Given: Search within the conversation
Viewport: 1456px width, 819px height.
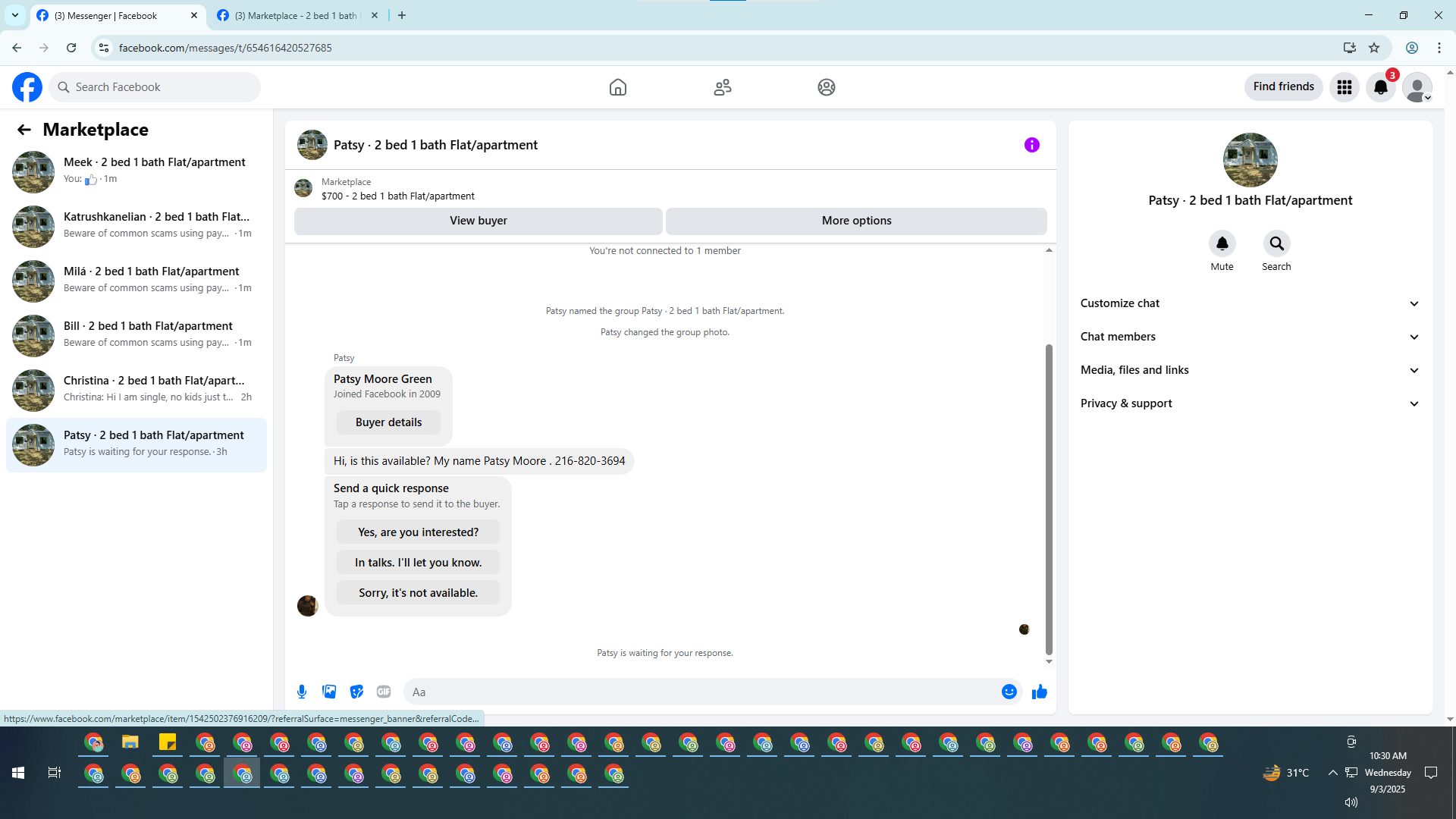Looking at the screenshot, I should click(1277, 243).
